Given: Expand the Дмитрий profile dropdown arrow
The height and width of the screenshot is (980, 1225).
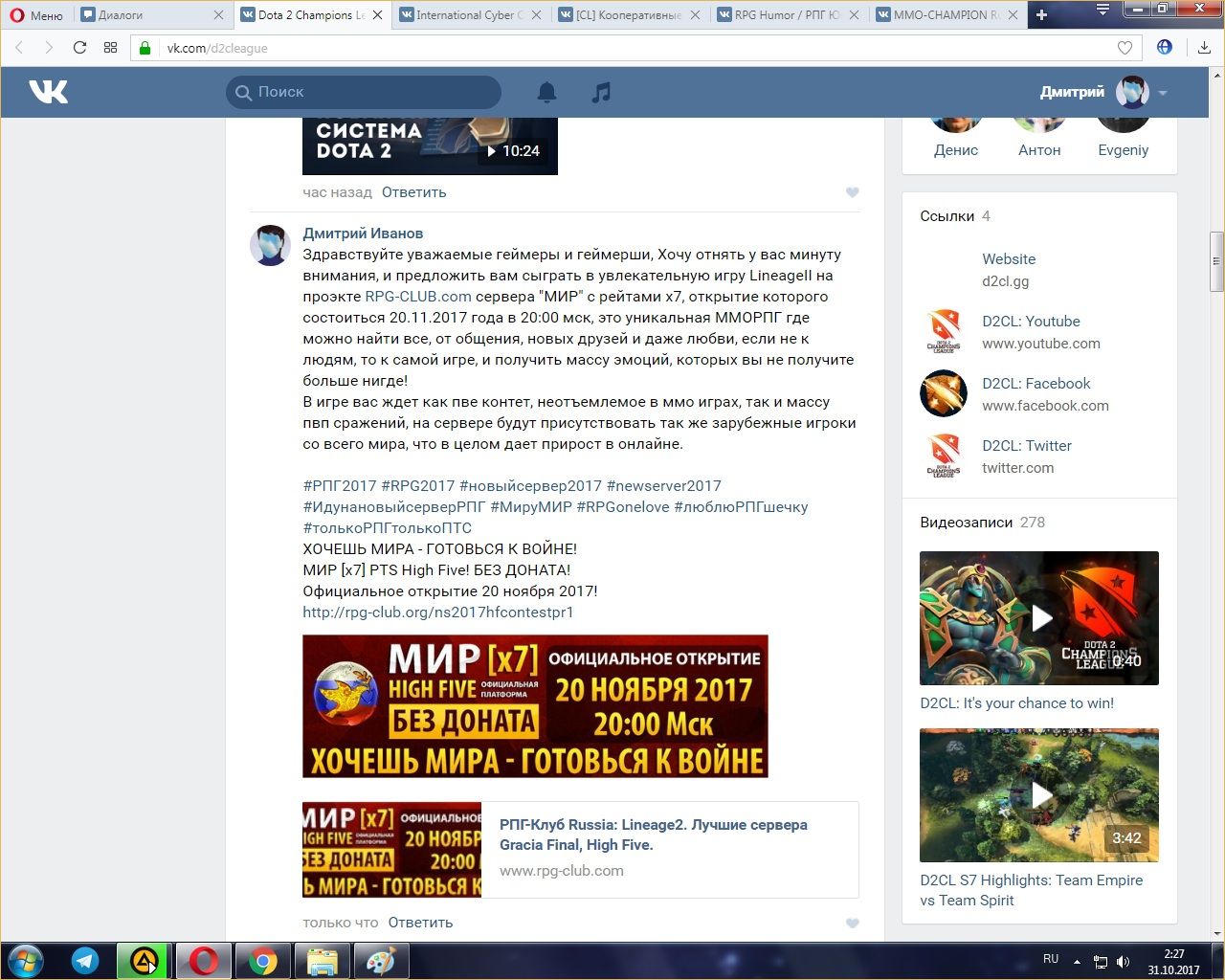Looking at the screenshot, I should (x=1163, y=93).
